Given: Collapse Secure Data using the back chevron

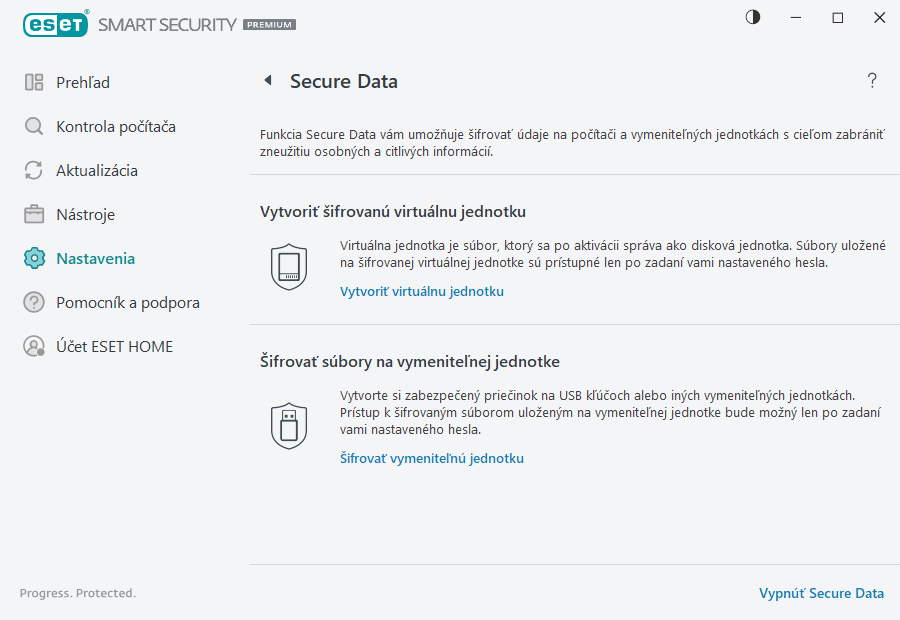Looking at the screenshot, I should tap(267, 81).
